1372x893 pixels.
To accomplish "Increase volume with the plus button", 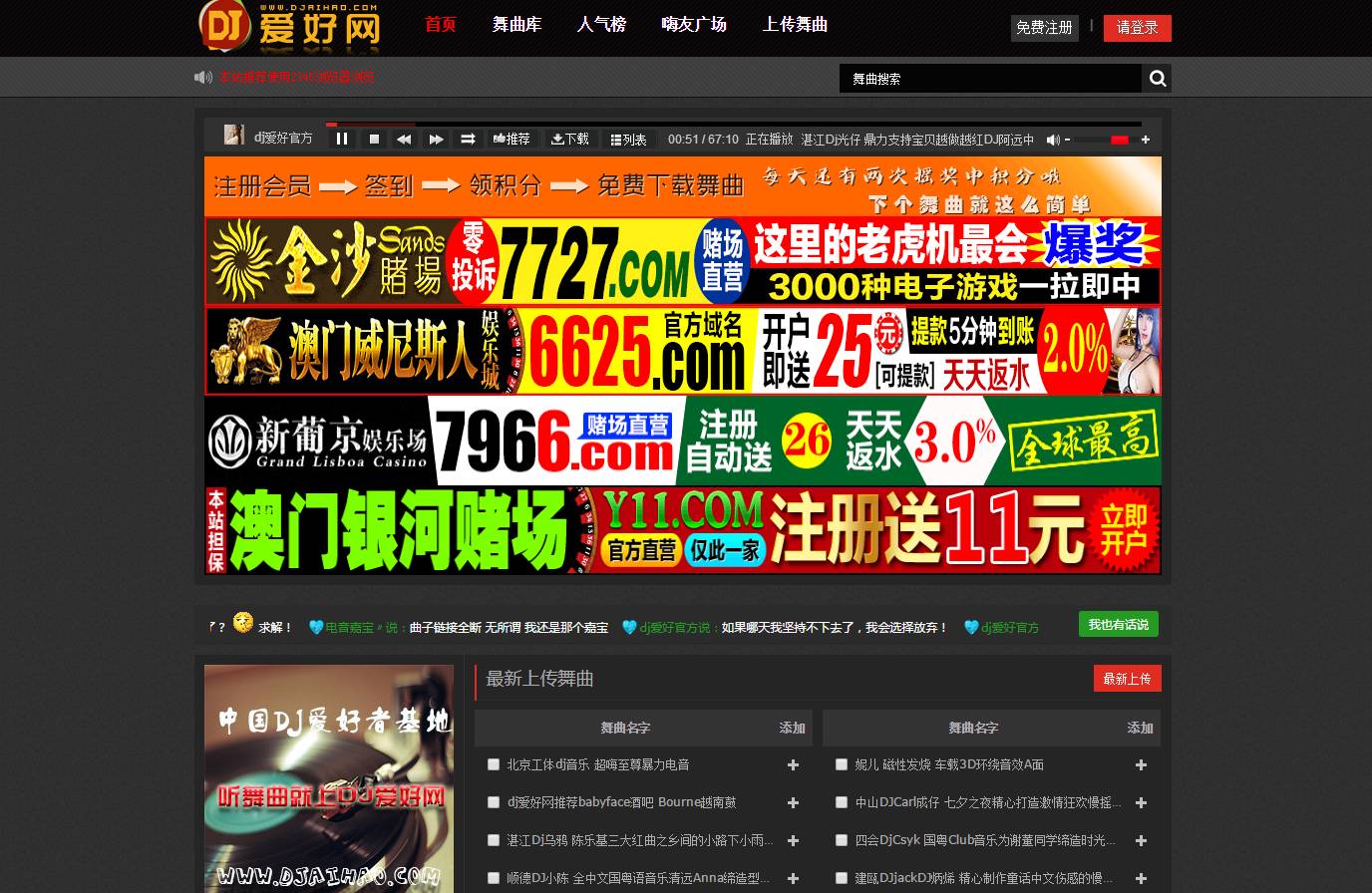I will (1146, 140).
